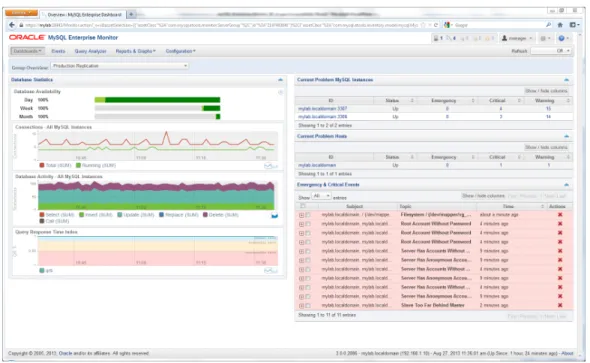Click Show/hide columns in Critical Events panel
The height and width of the screenshot is (363, 590).
[x=483, y=196]
